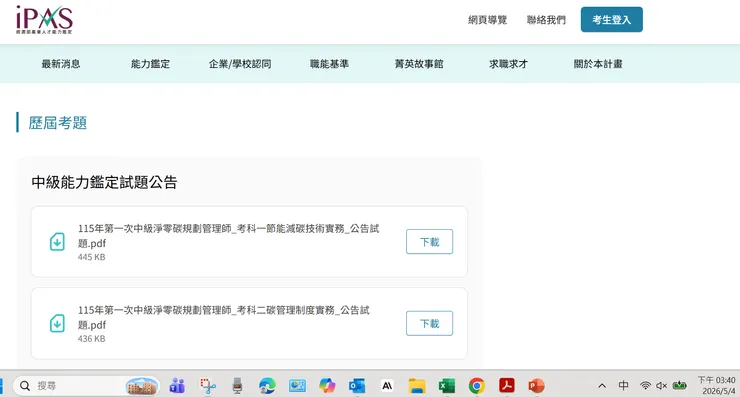Image resolution: width=740 pixels, height=397 pixels.
Task: Click the taskbar 搜尋 search box
Action: 86,386
